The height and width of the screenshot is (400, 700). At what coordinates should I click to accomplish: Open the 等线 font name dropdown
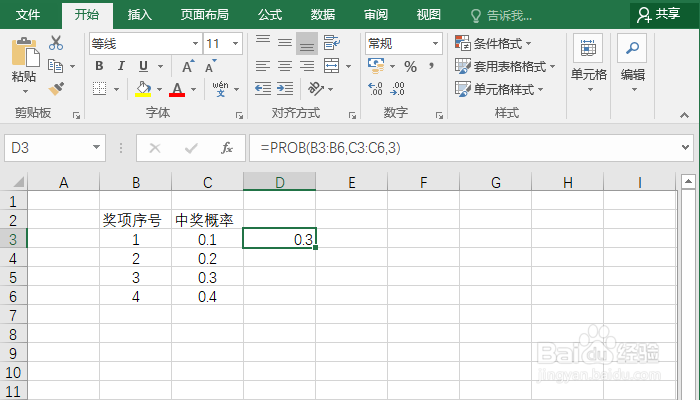(x=195, y=43)
